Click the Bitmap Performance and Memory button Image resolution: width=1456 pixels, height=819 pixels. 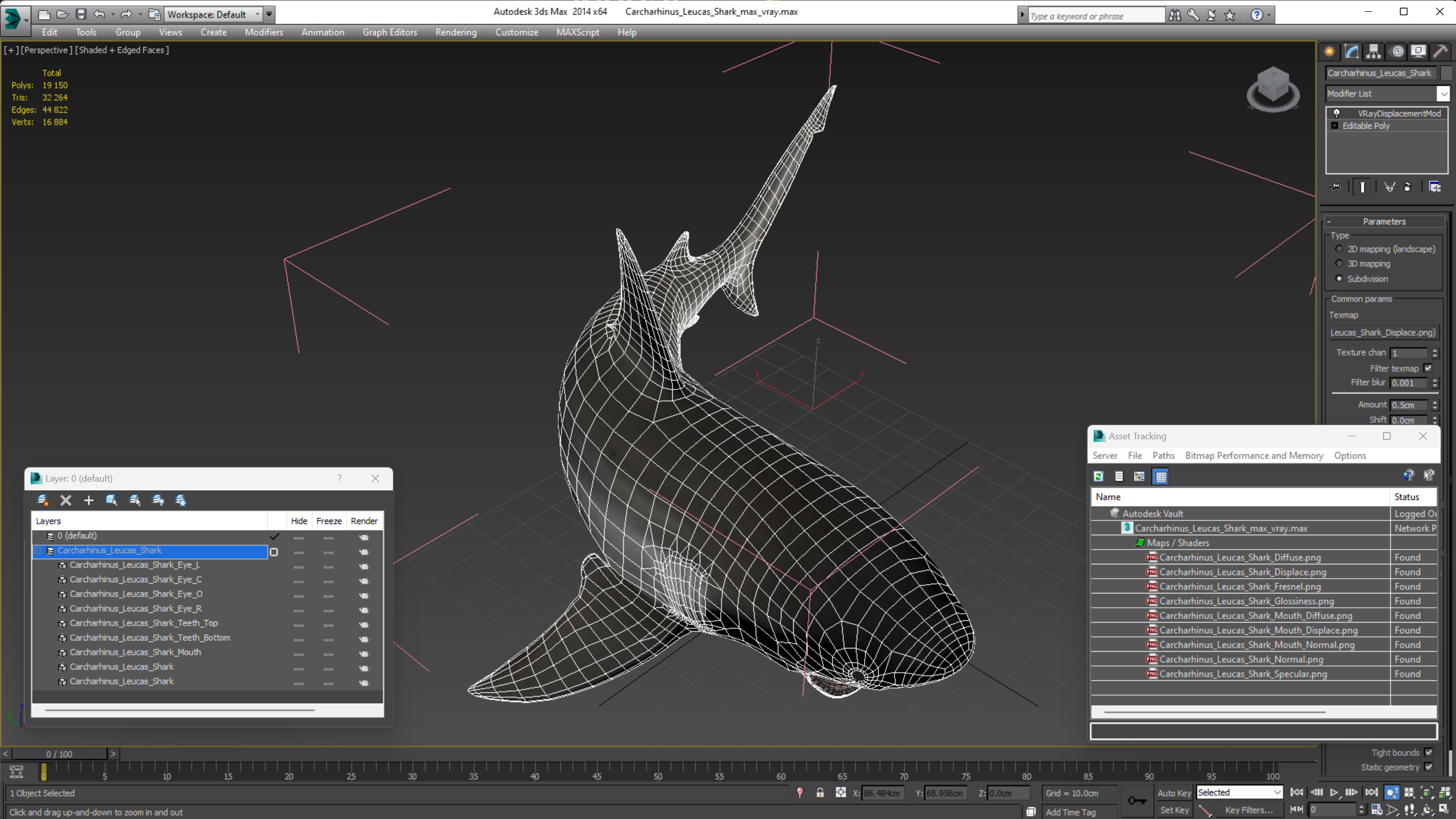[x=1254, y=455]
